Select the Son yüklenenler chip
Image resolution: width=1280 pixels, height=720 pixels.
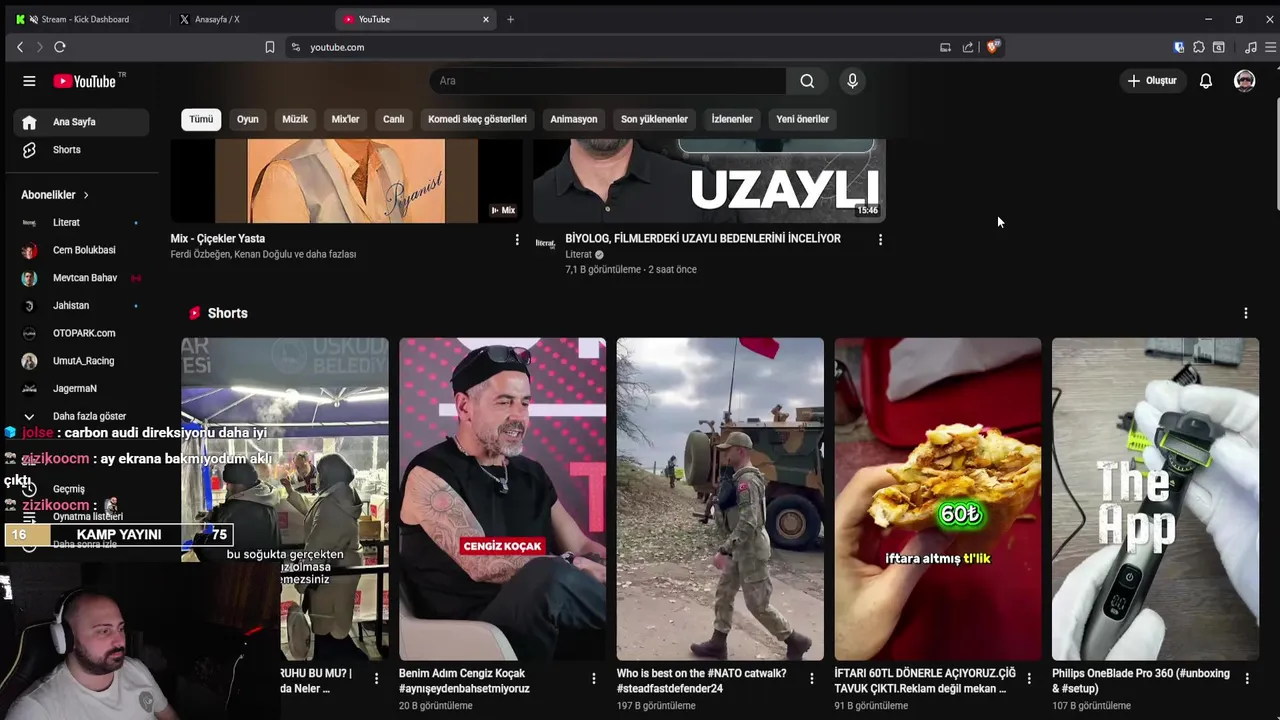coord(654,119)
